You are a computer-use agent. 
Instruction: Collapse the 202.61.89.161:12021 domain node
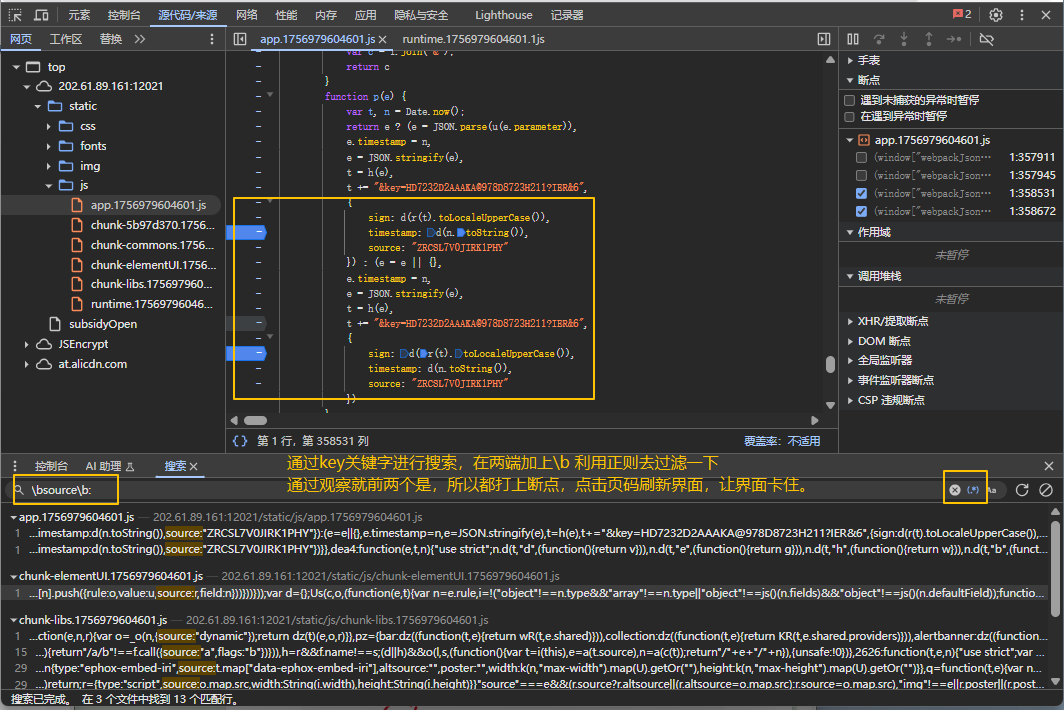[x=27, y=86]
